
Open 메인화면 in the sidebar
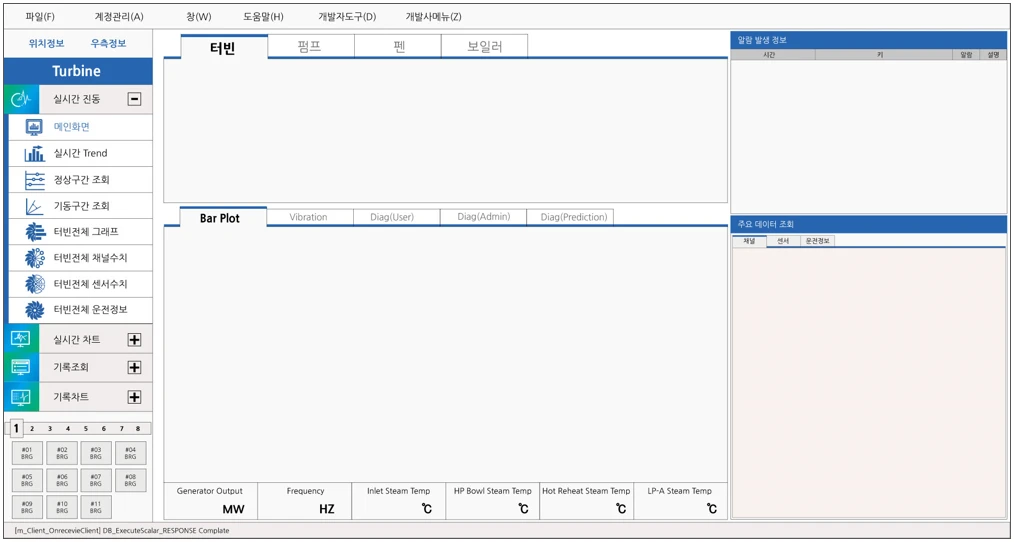tap(80, 127)
